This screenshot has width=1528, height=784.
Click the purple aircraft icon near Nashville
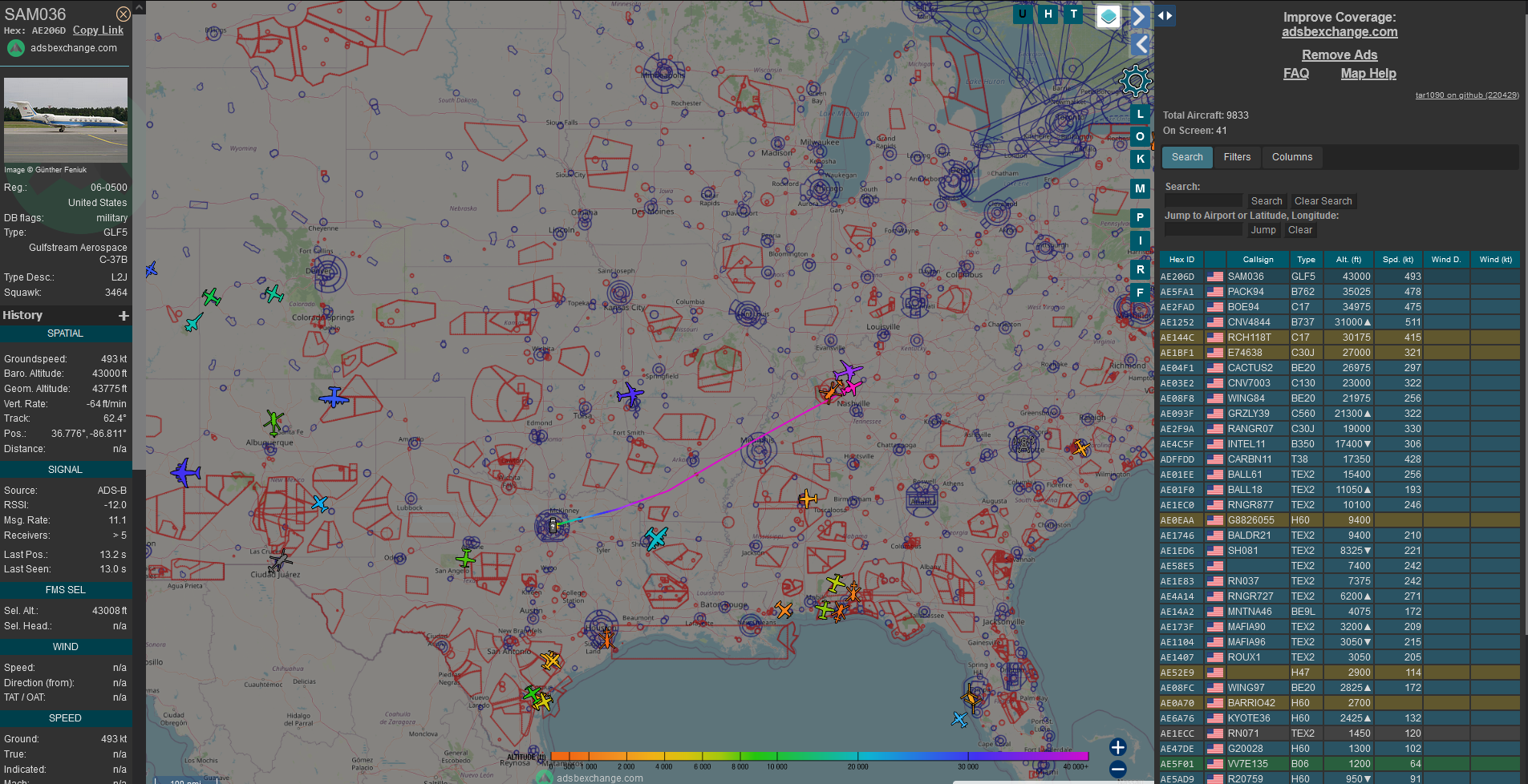[848, 372]
